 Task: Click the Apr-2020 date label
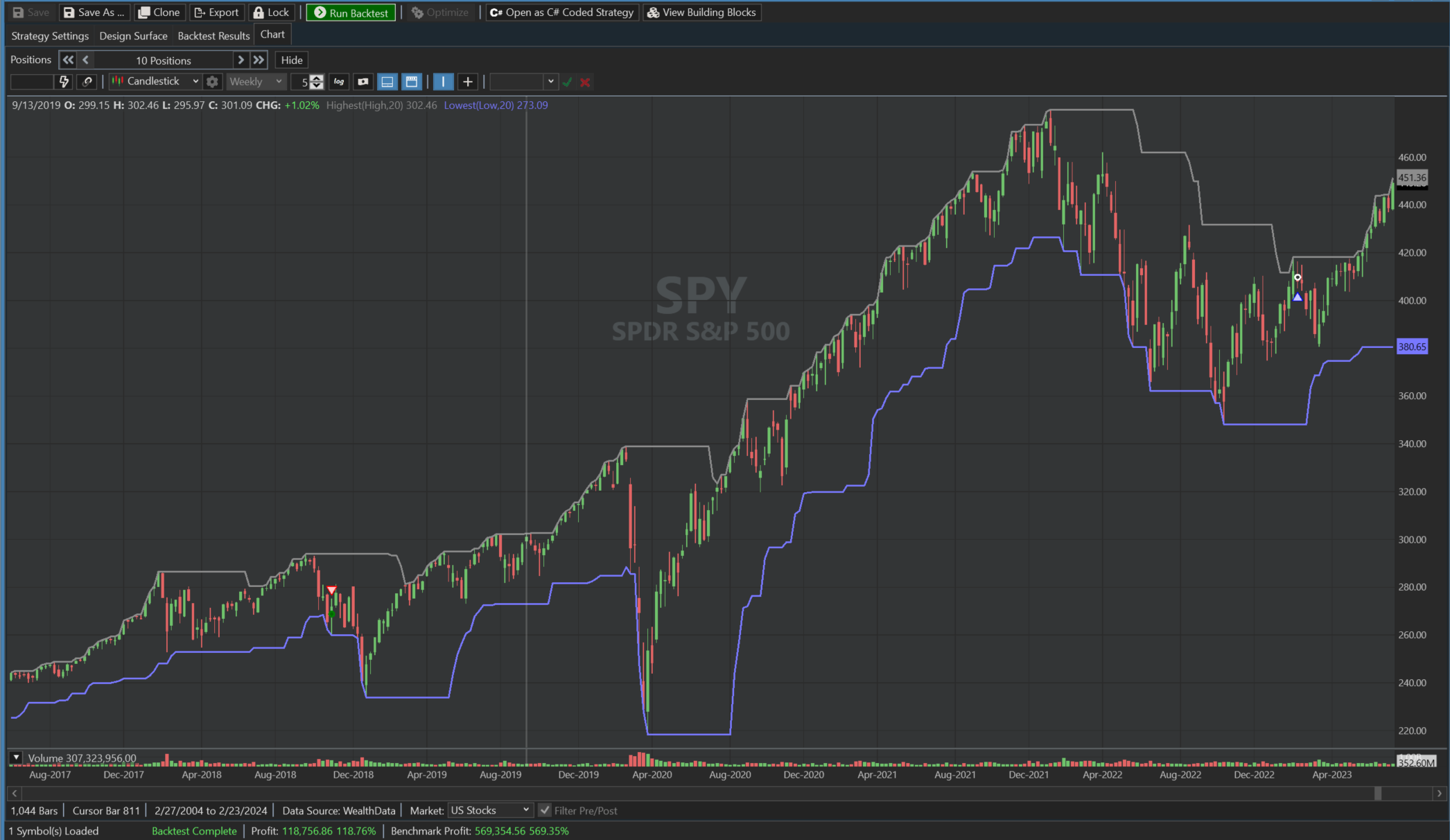click(x=652, y=775)
